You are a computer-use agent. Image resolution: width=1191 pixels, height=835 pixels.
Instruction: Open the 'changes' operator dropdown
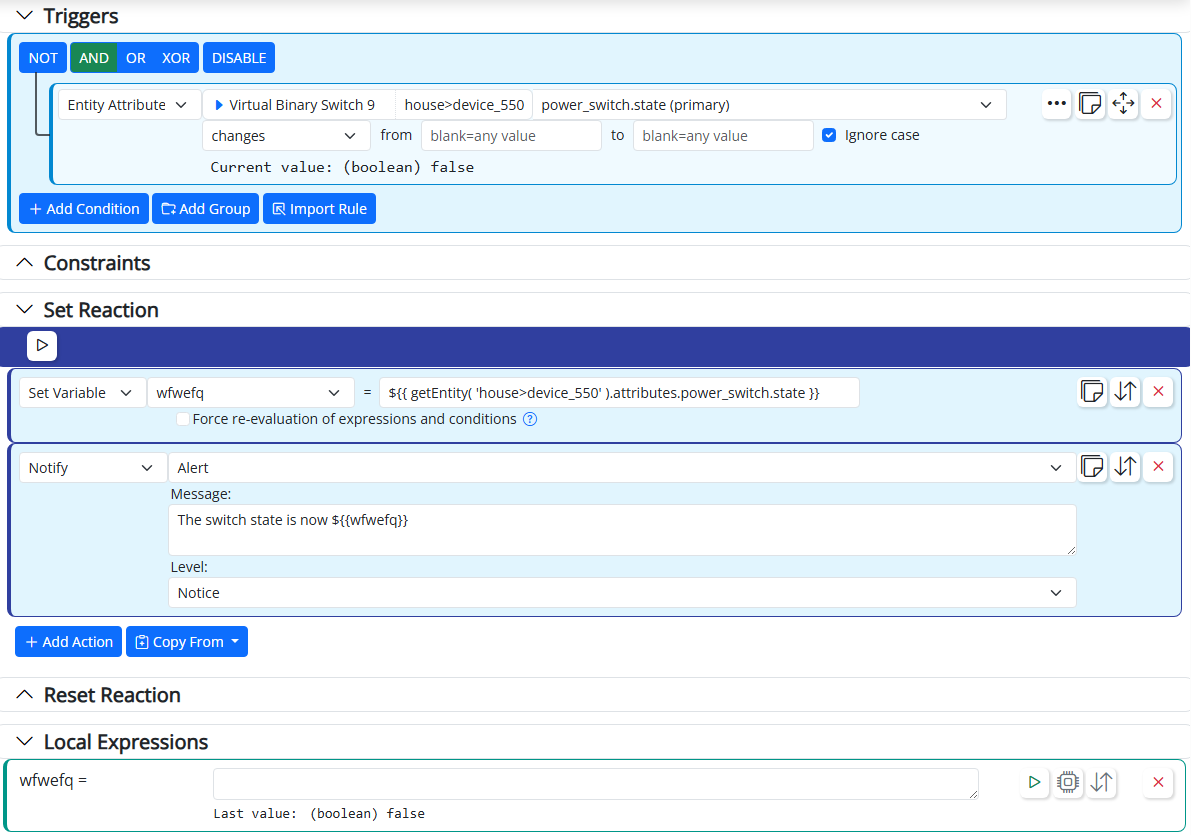pyautogui.click(x=286, y=136)
